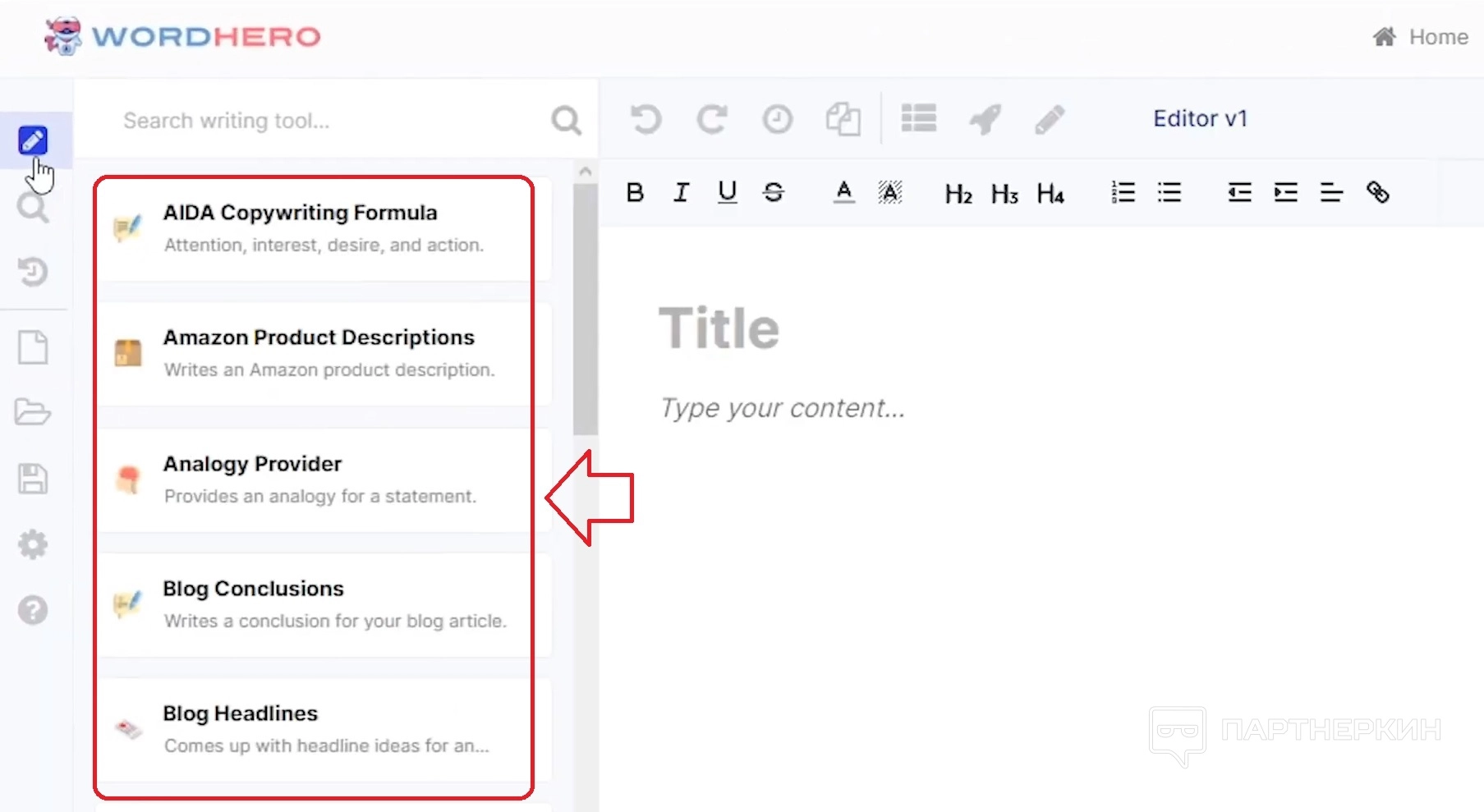Toggle underline formatting
1484x812 pixels.
click(x=727, y=192)
